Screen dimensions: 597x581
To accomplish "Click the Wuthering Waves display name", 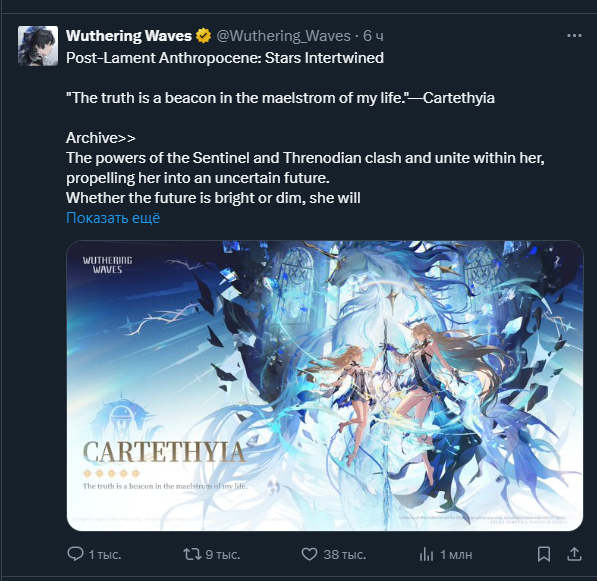I will pos(129,36).
